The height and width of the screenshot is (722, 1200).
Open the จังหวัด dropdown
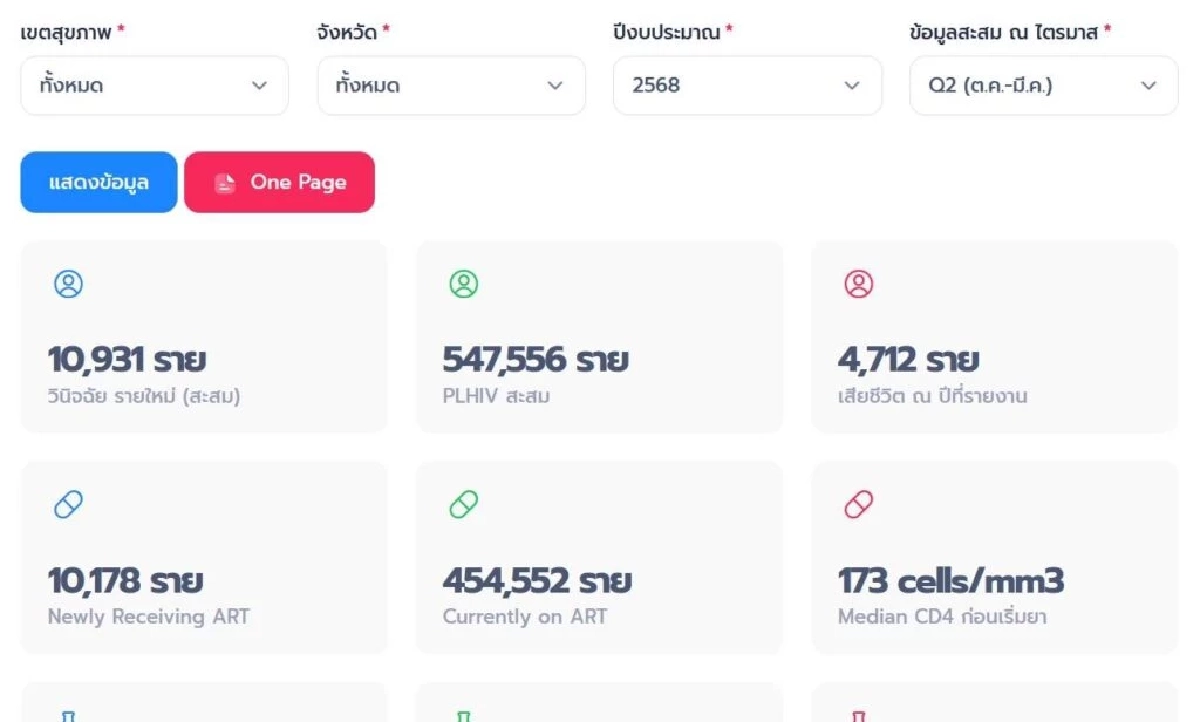pyautogui.click(x=450, y=86)
